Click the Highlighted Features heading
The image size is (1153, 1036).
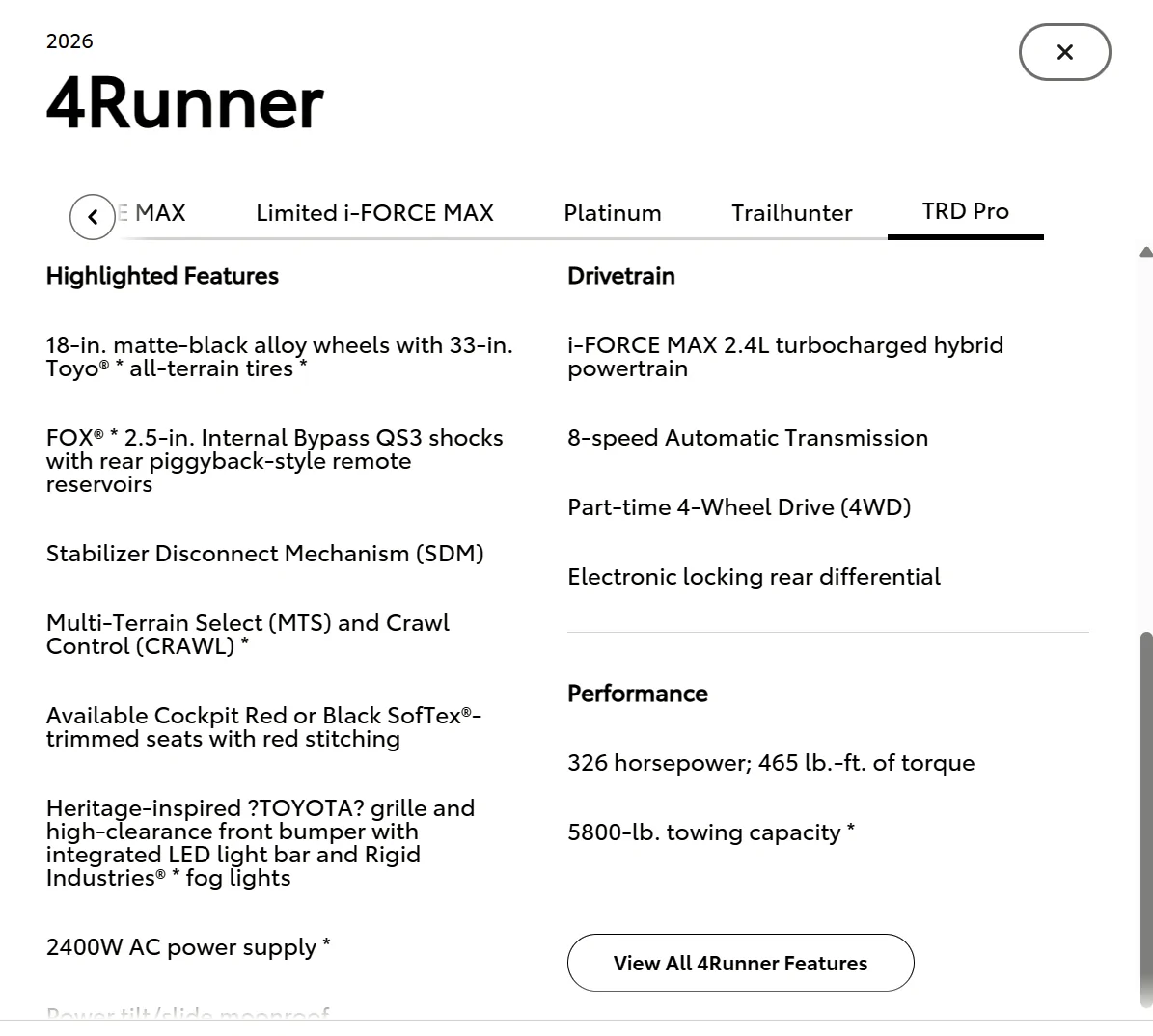pyautogui.click(x=162, y=276)
